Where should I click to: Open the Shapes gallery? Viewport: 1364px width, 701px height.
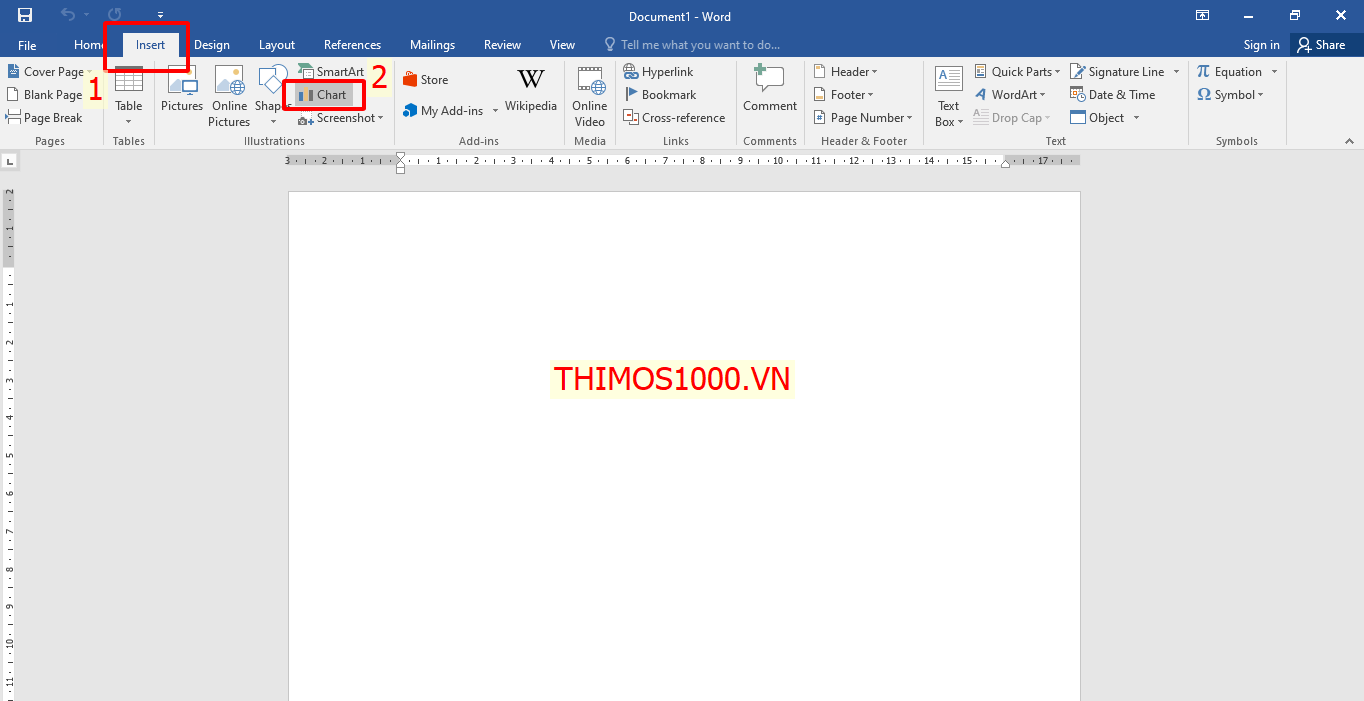tap(273, 96)
